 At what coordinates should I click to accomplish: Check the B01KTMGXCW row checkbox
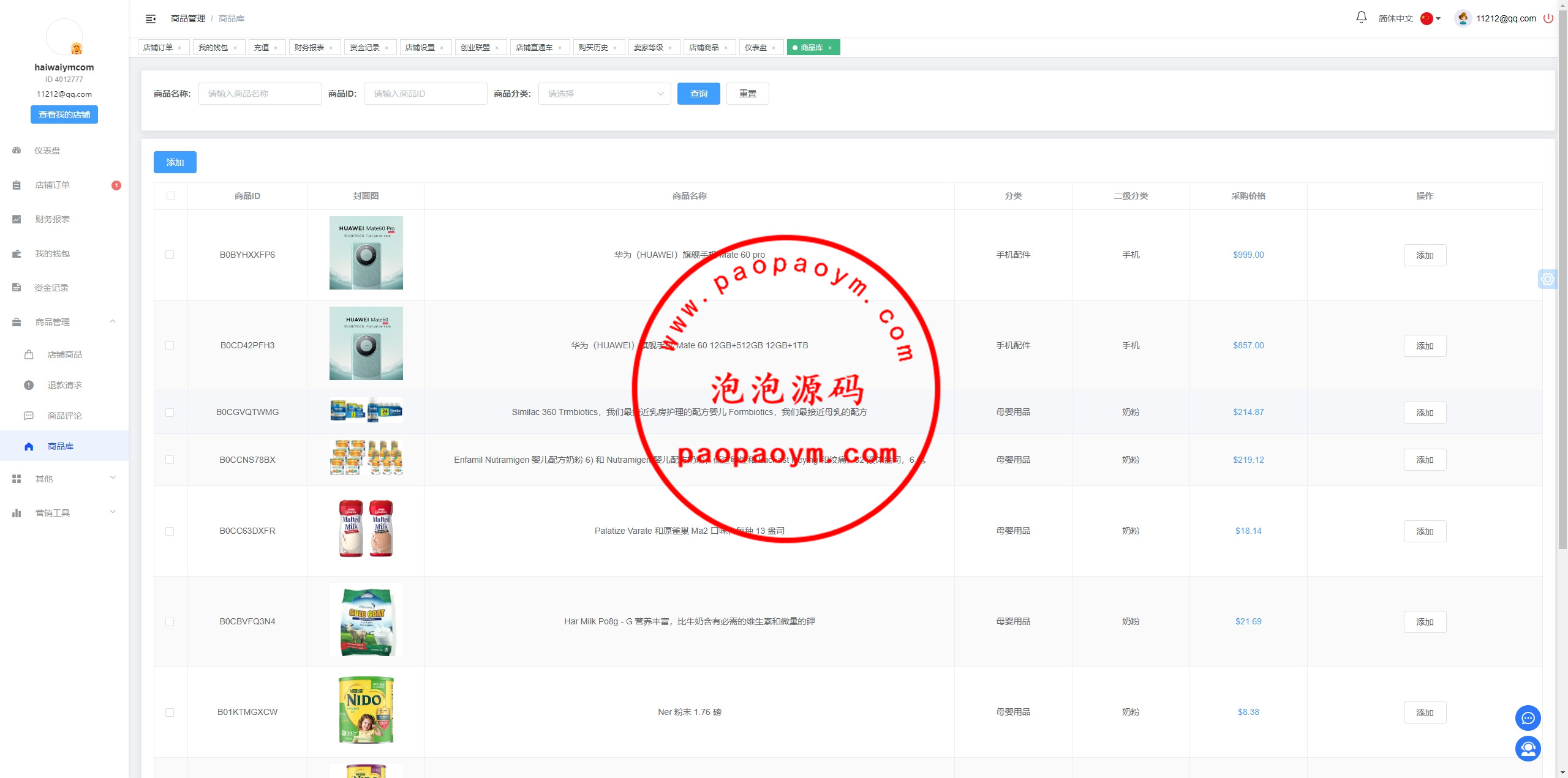point(170,713)
